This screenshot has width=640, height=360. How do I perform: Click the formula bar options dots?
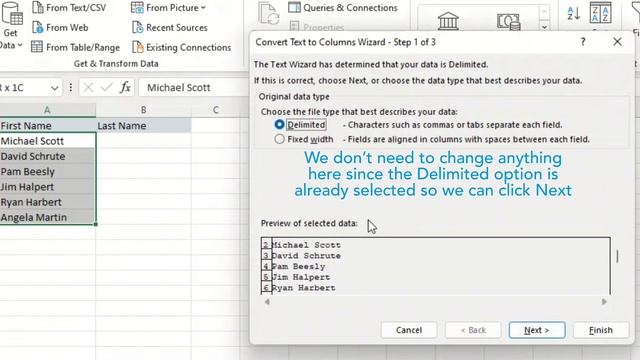click(71, 87)
